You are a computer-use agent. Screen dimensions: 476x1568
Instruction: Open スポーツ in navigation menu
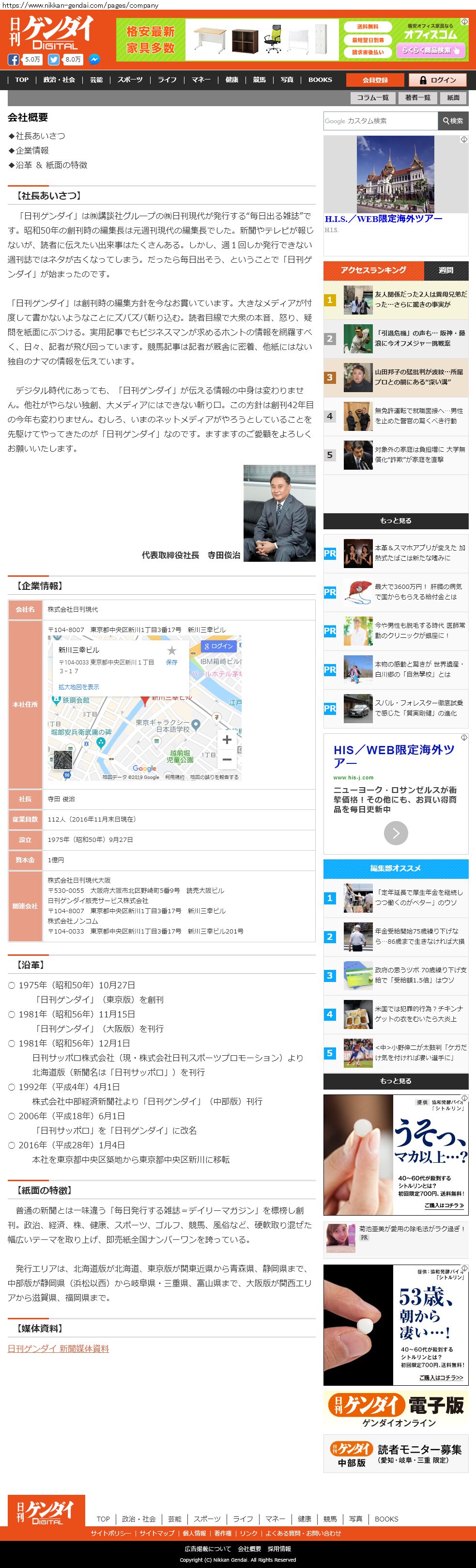130,80
